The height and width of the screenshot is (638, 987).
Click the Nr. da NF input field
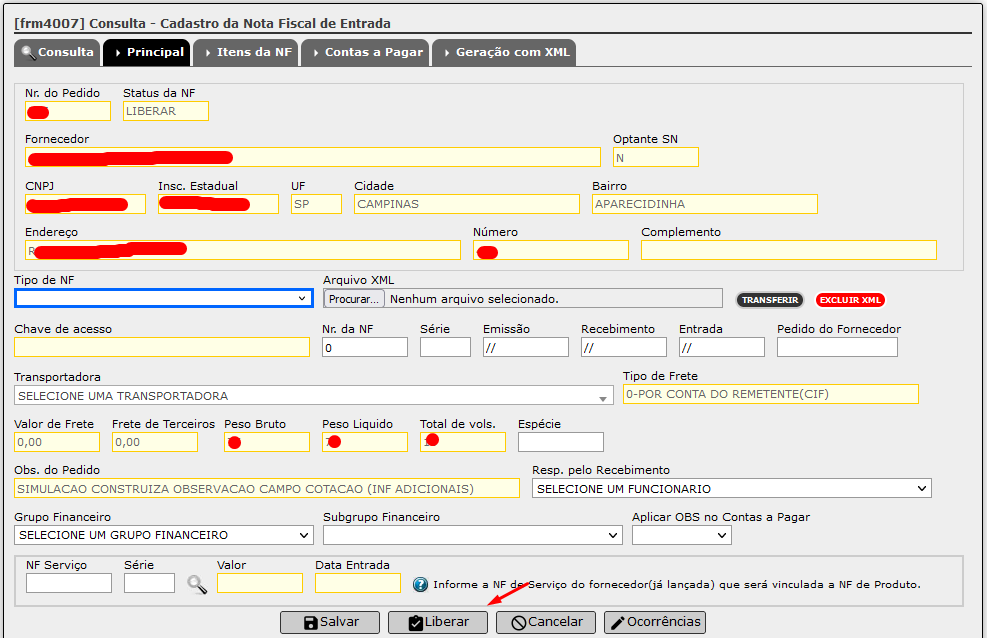(x=365, y=347)
